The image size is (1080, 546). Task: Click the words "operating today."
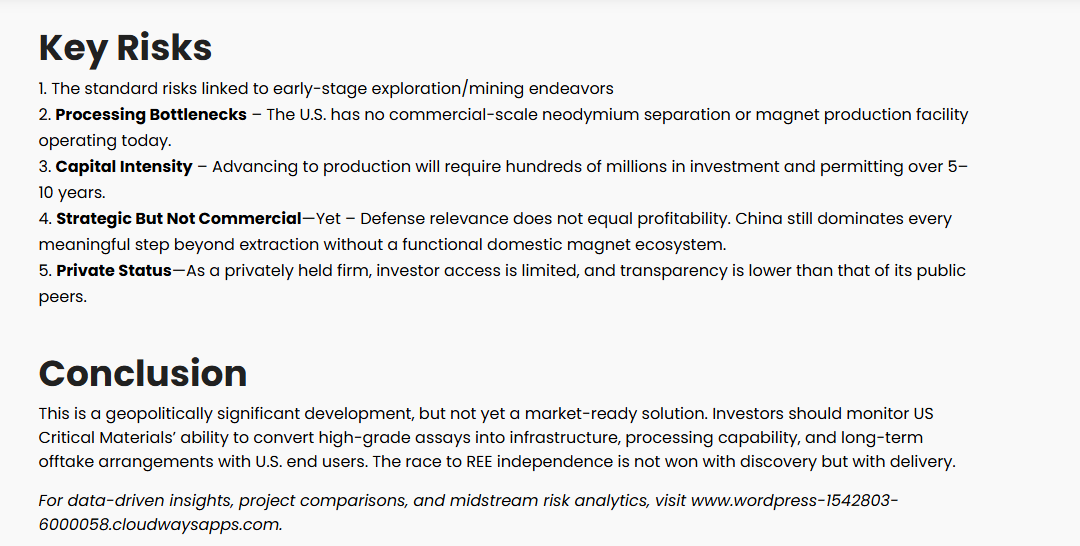click(105, 140)
